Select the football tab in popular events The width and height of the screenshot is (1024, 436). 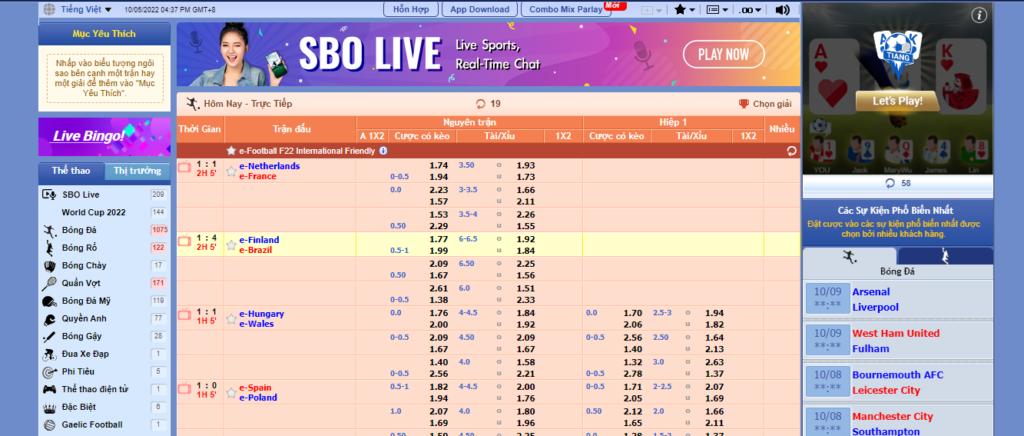coord(850,257)
